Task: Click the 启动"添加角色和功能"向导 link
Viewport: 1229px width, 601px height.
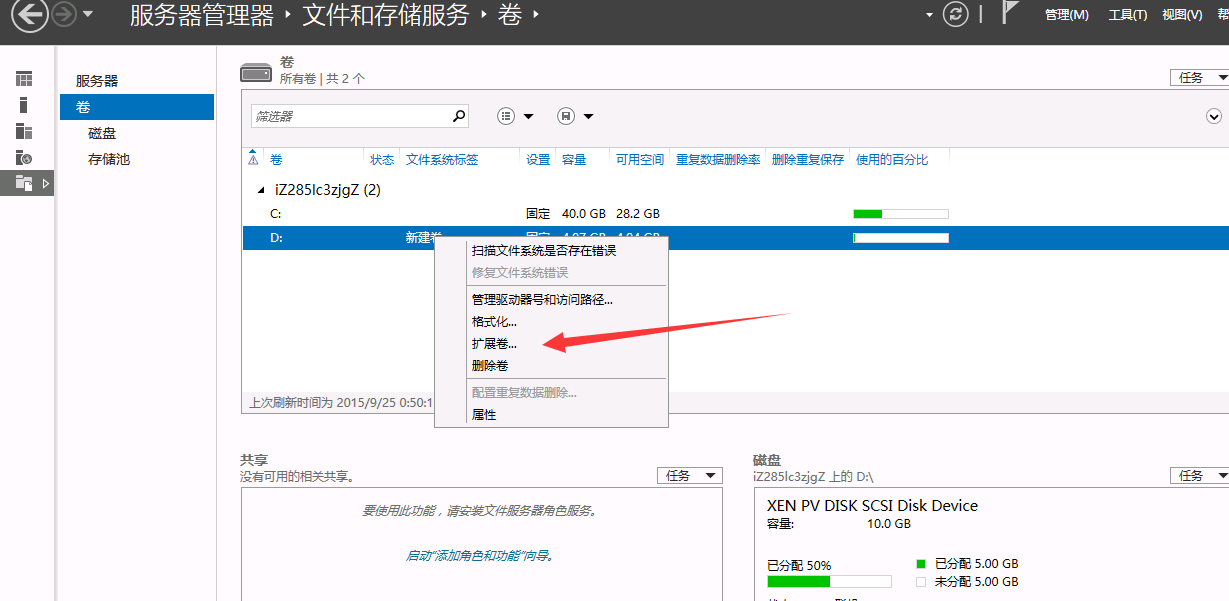Action: click(x=479, y=555)
